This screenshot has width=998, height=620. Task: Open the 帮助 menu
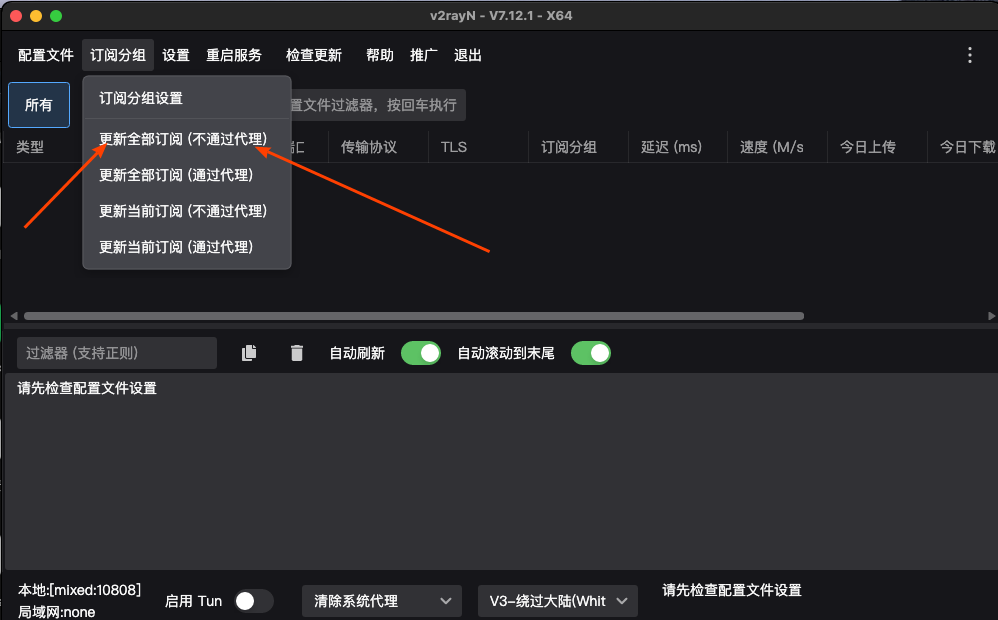(x=379, y=55)
